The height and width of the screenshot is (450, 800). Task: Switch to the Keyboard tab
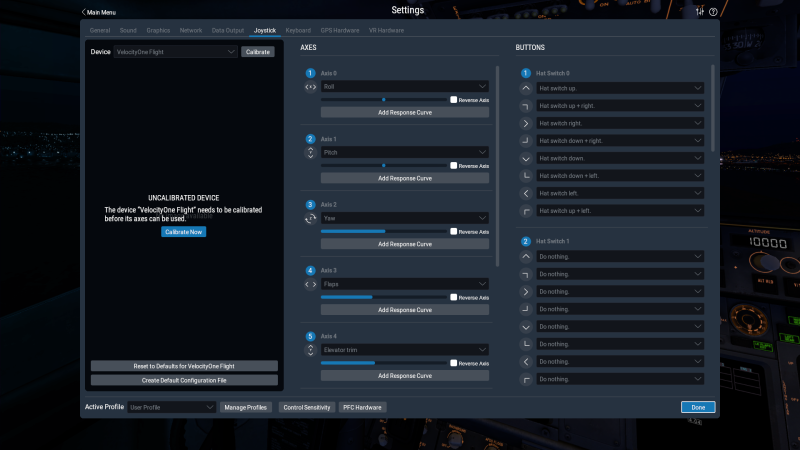pyautogui.click(x=298, y=31)
